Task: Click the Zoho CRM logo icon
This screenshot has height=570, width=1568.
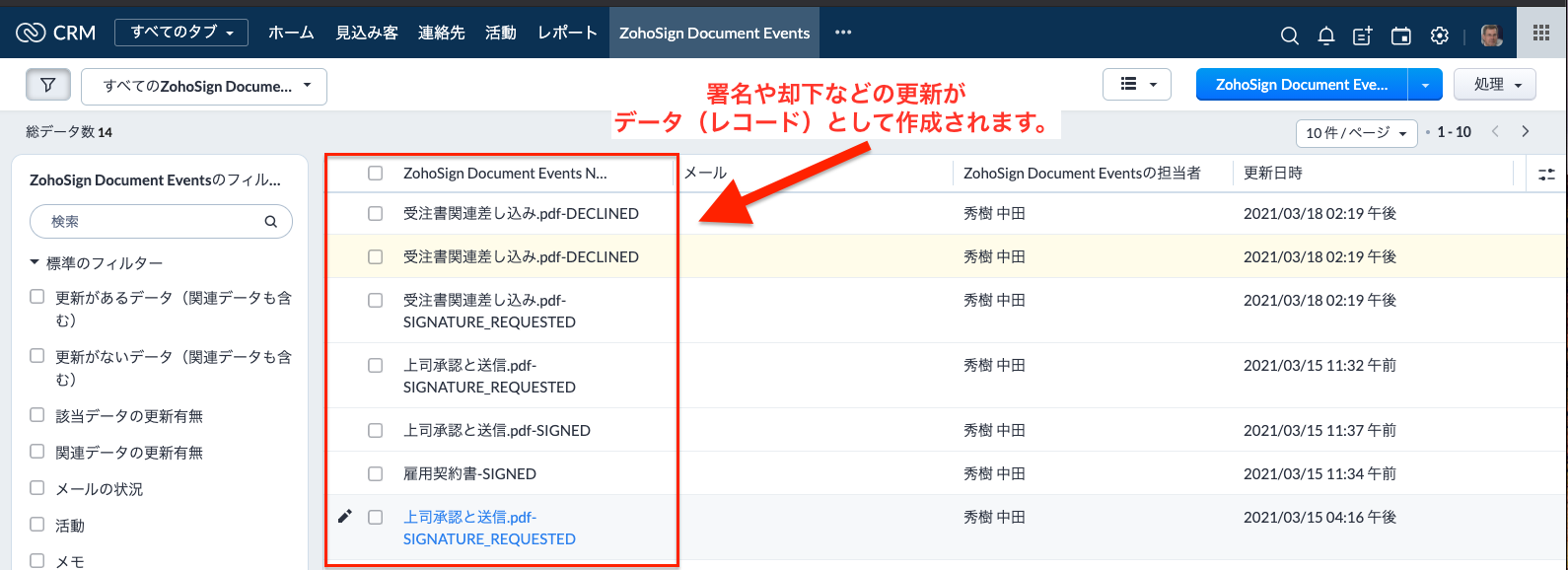Action: click(32, 33)
